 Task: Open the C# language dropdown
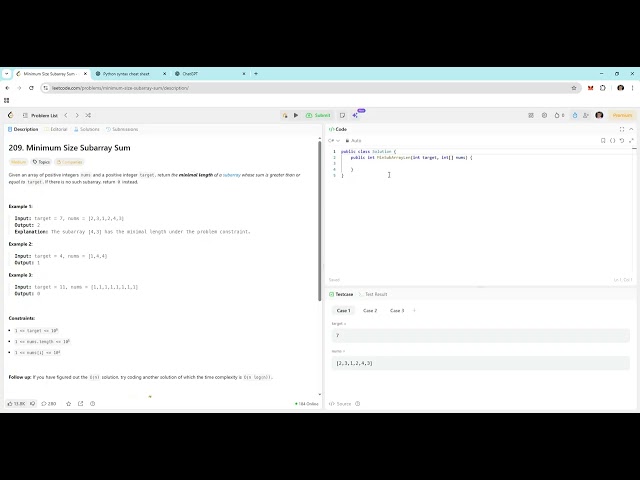334,140
